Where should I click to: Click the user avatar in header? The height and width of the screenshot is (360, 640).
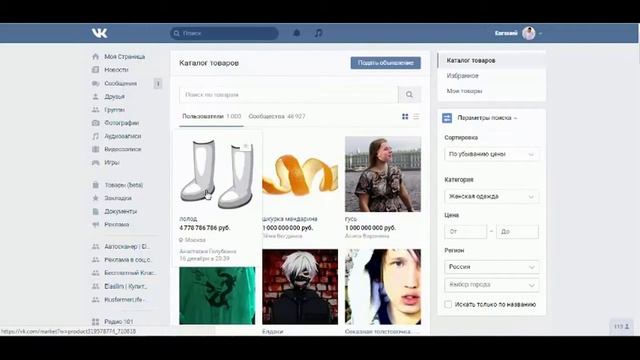click(529, 33)
